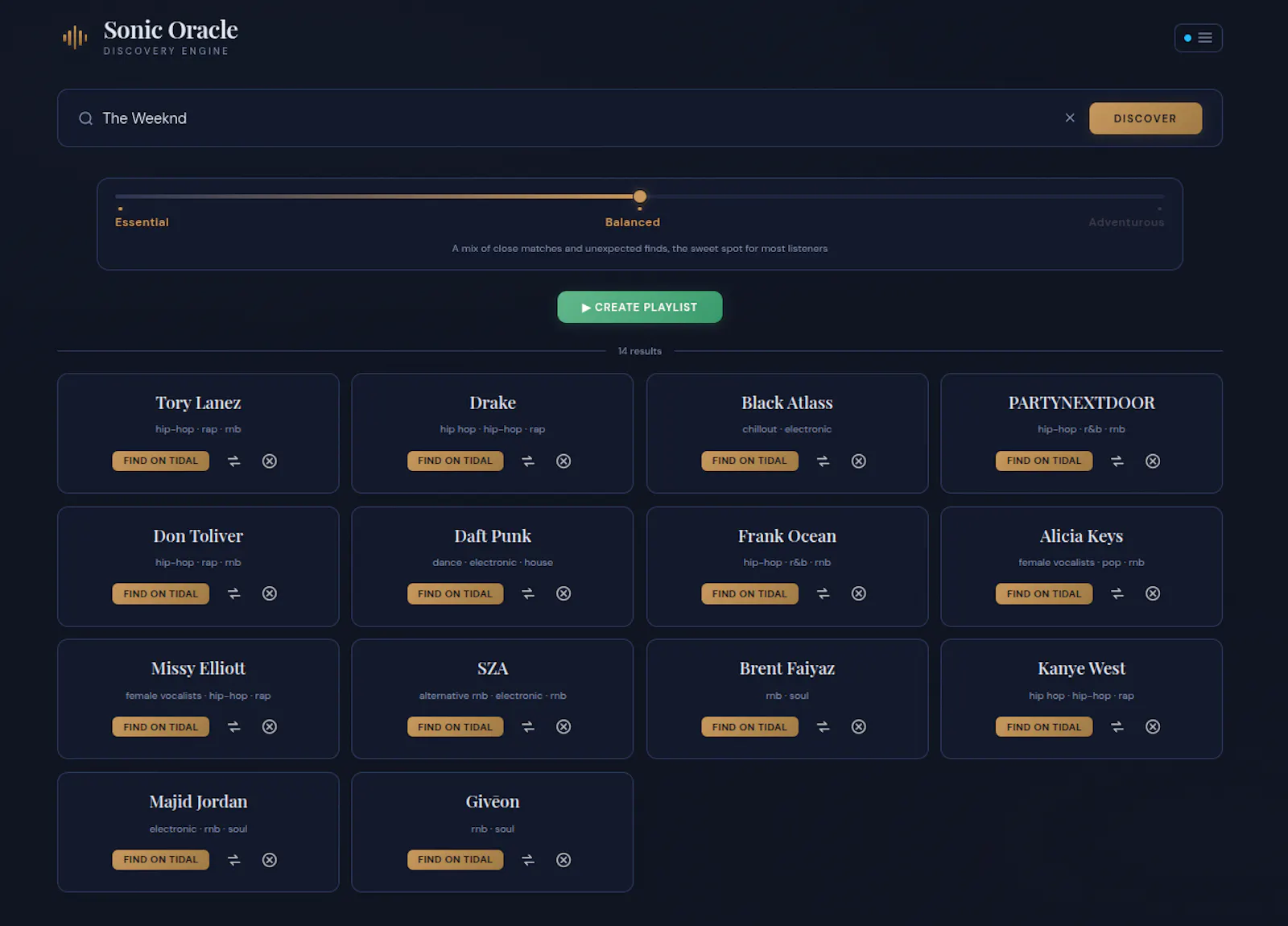Swap Majid Jordan with arrows icon
Screen dimensions: 1288x926
(x=233, y=860)
